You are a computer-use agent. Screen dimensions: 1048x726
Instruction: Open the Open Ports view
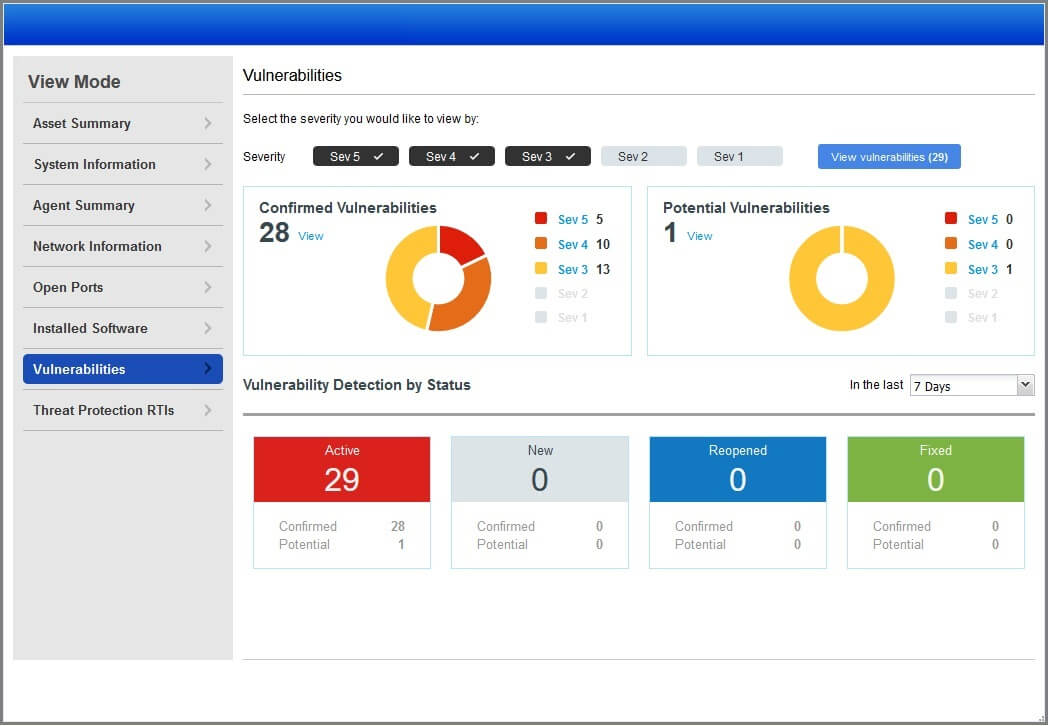(123, 287)
